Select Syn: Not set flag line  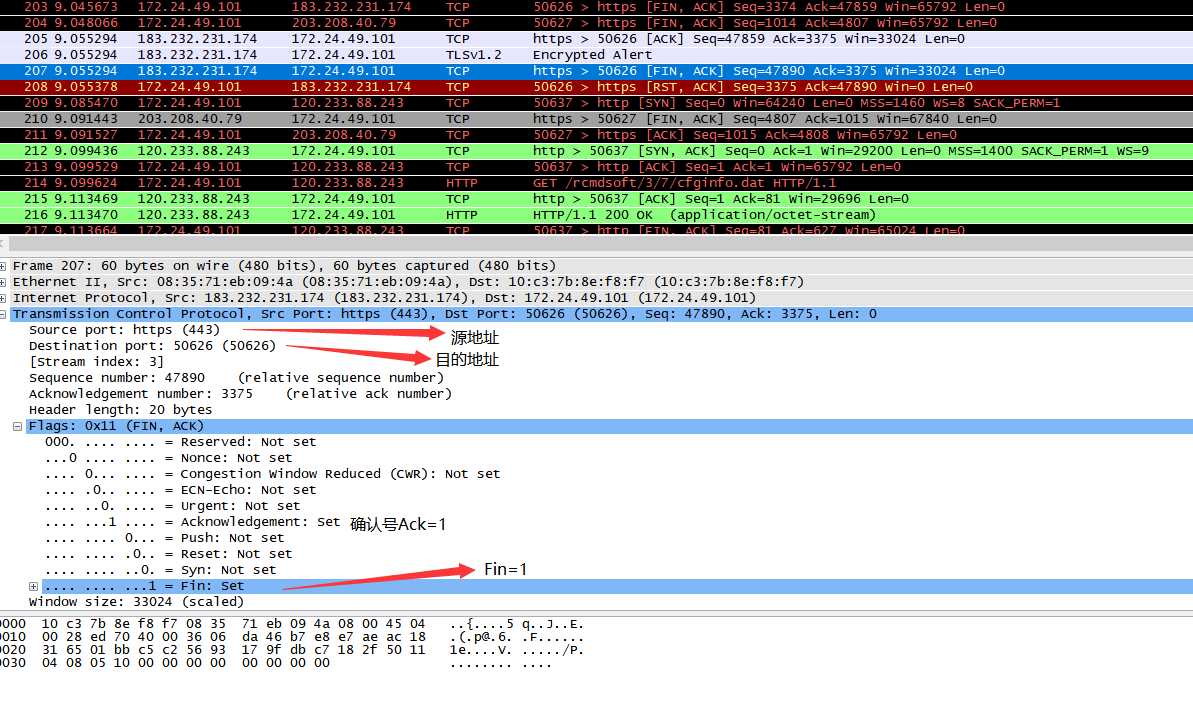pos(160,570)
